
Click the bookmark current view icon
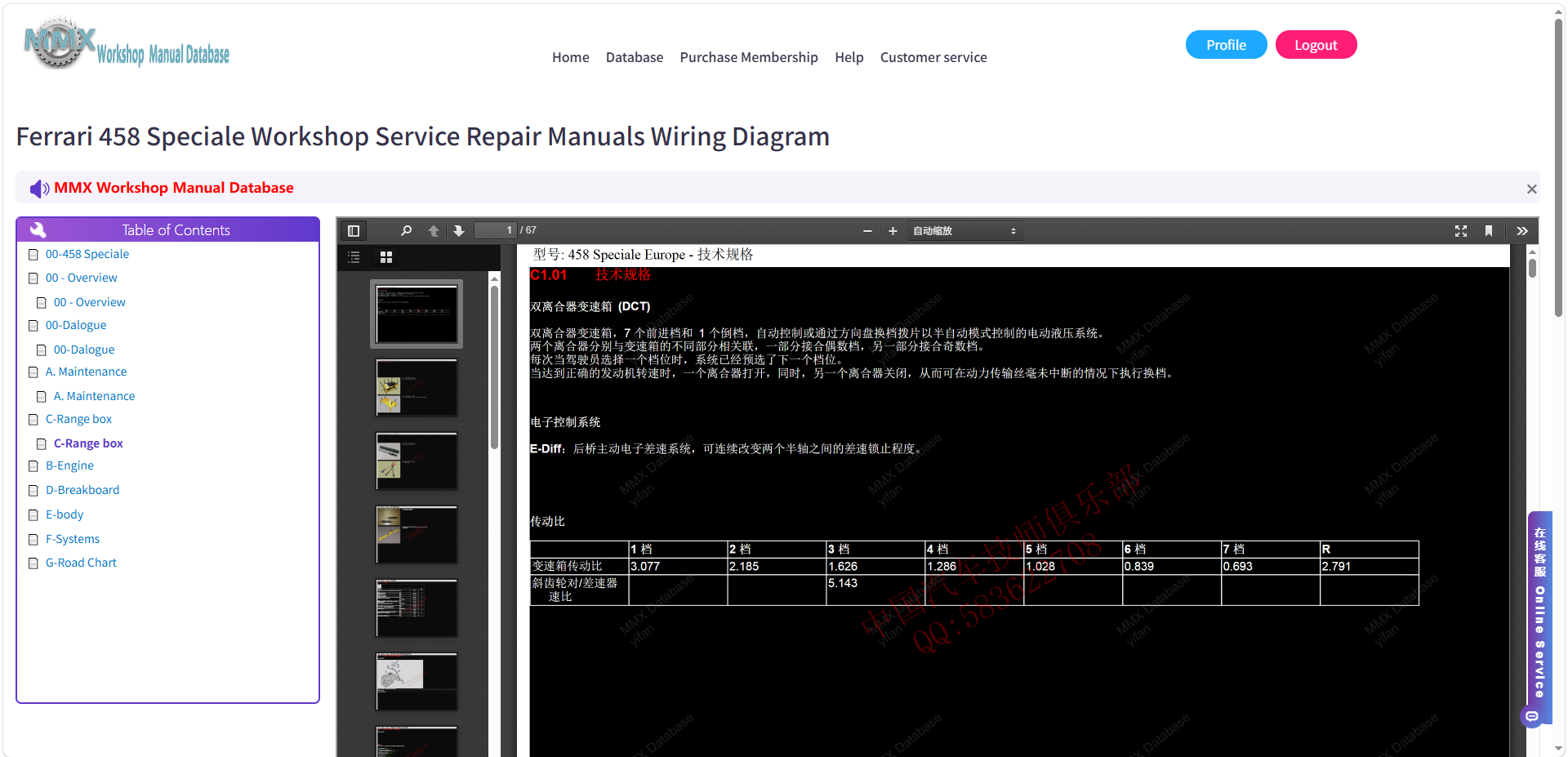point(1489,231)
